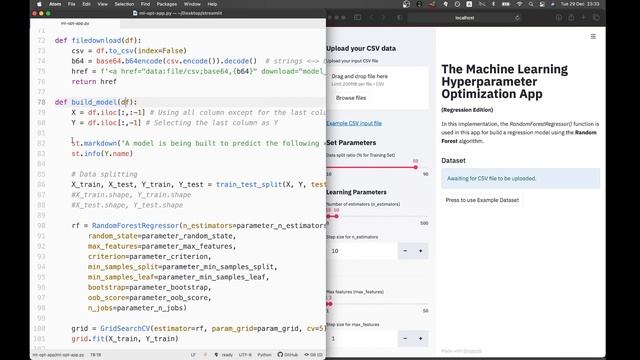640x360 pixels.
Task: Go back in Safari
Action: click(371, 18)
